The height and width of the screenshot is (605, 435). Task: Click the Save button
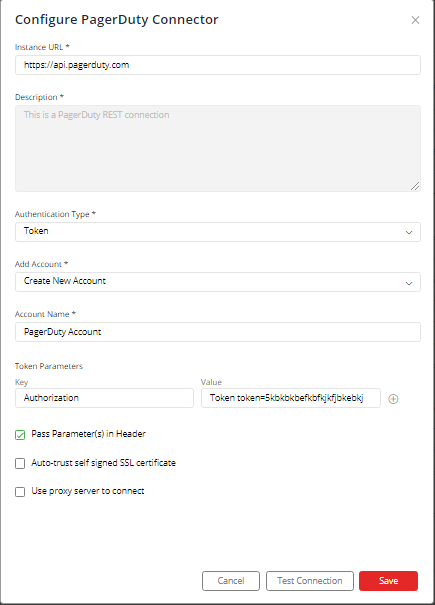pos(388,581)
